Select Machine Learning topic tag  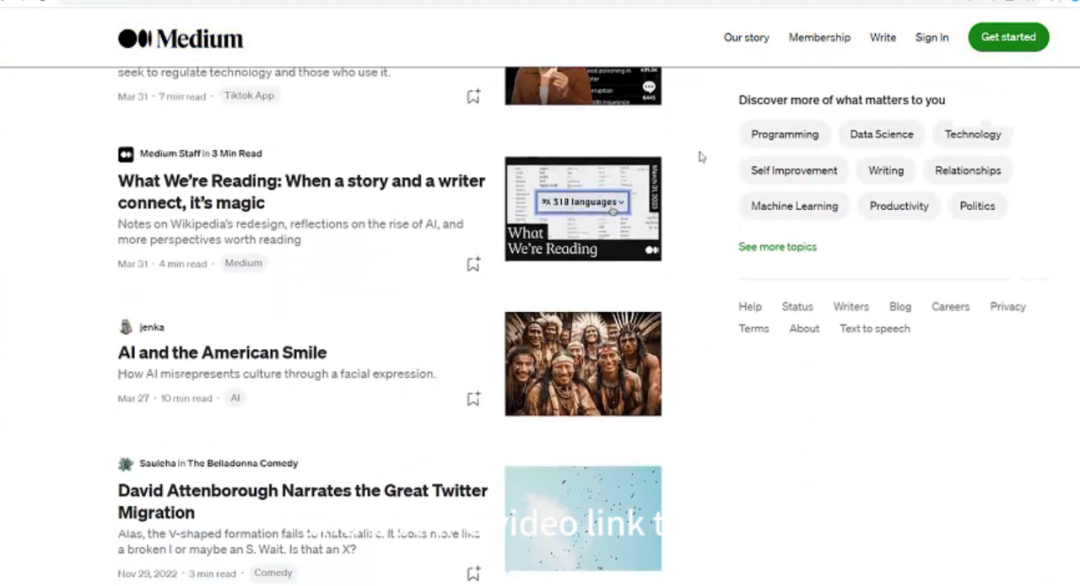(x=794, y=207)
